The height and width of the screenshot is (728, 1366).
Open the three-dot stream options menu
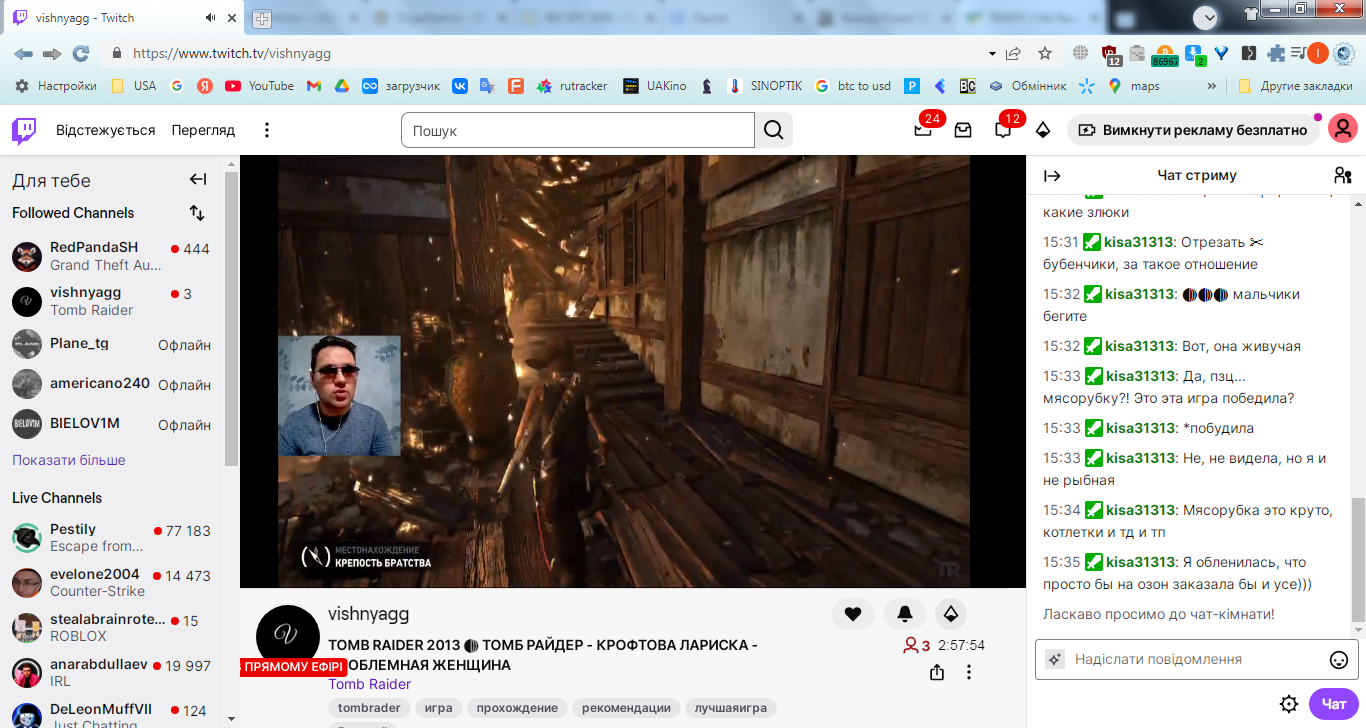point(969,672)
